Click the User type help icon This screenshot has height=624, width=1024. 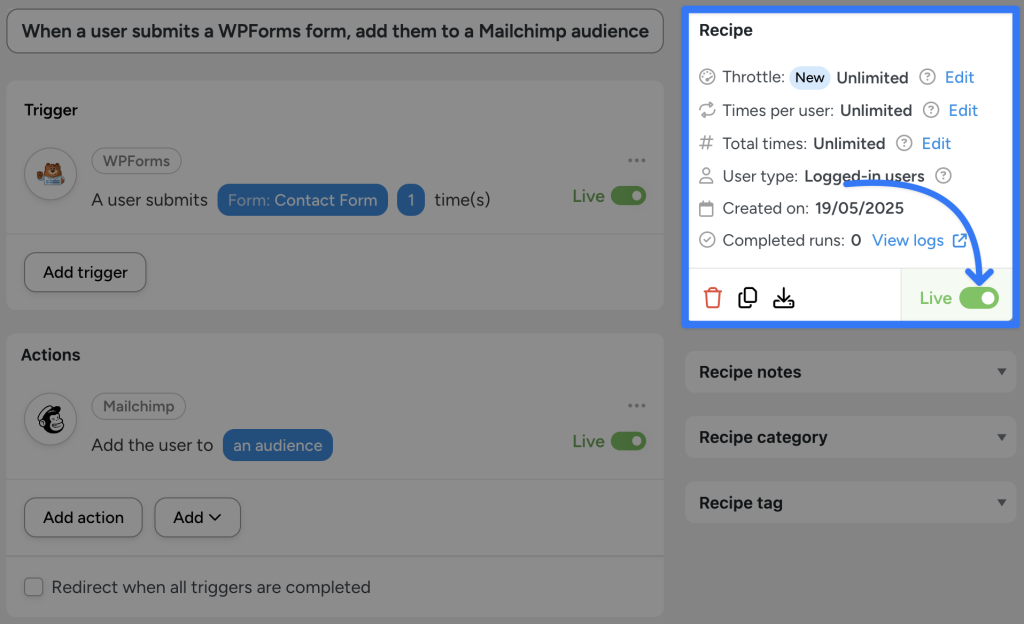(x=940, y=175)
